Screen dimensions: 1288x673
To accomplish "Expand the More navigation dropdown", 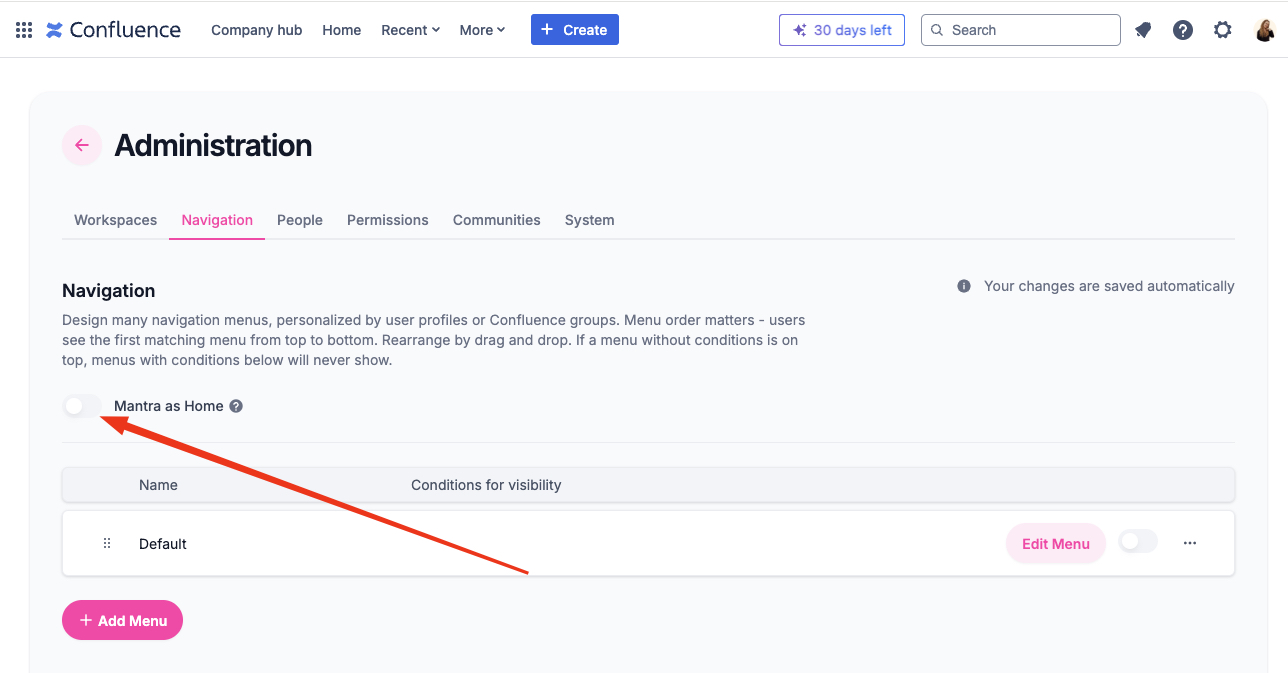I will pos(482,29).
